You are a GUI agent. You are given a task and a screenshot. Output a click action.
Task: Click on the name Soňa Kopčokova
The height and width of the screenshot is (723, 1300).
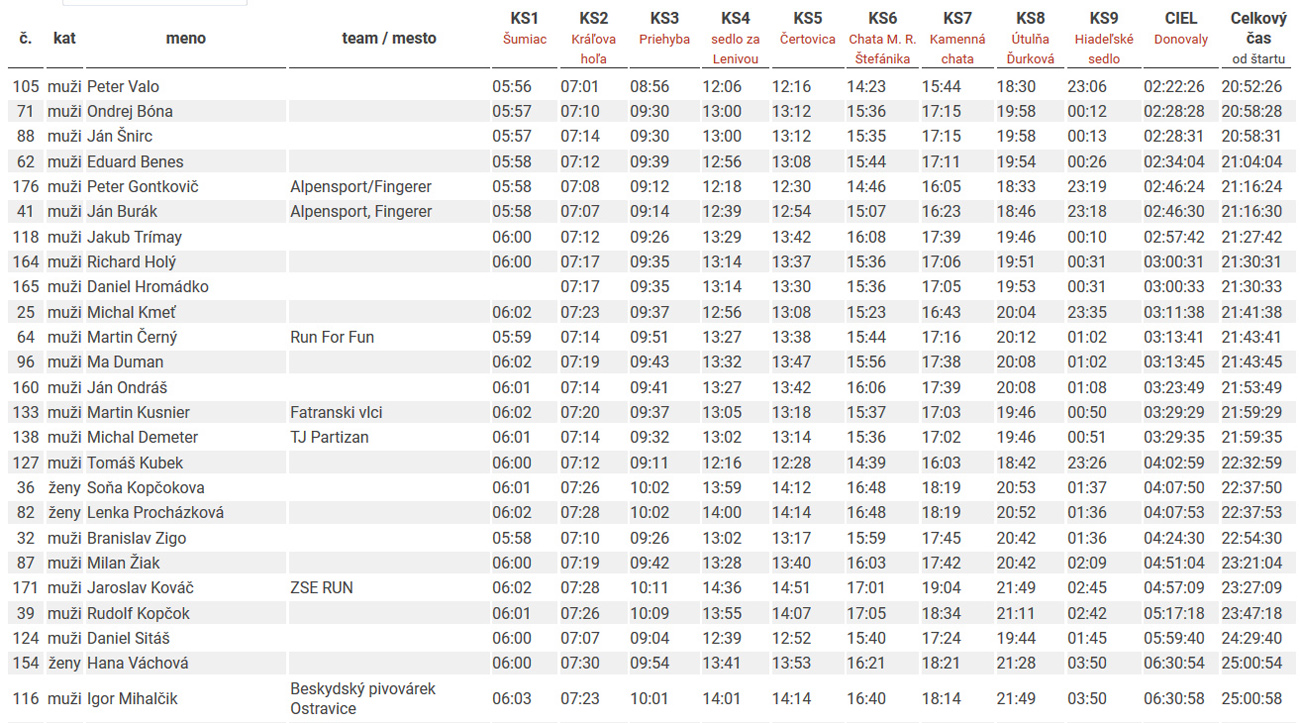(146, 488)
